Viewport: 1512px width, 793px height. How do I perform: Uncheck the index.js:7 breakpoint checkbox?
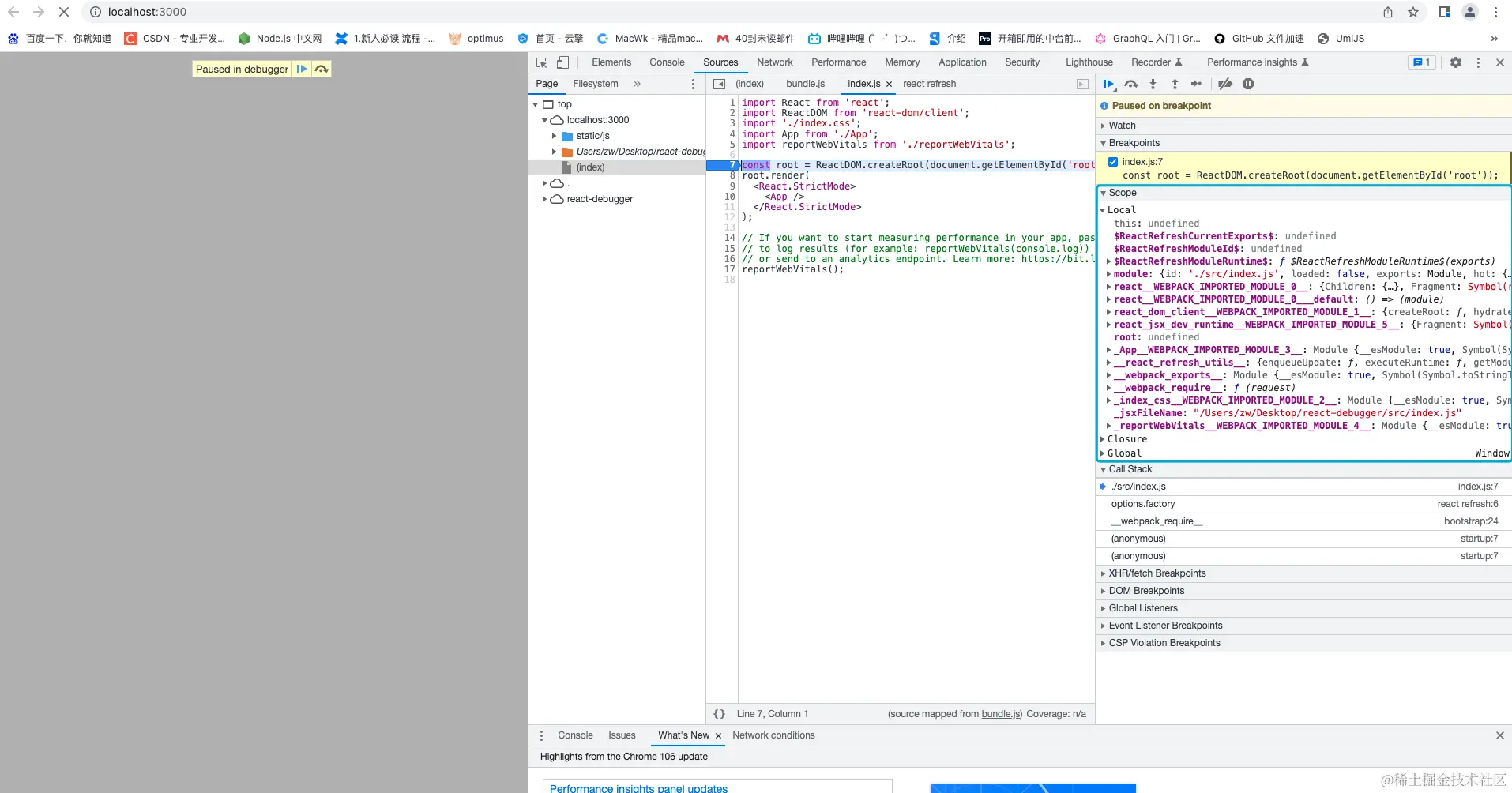[x=1113, y=162]
